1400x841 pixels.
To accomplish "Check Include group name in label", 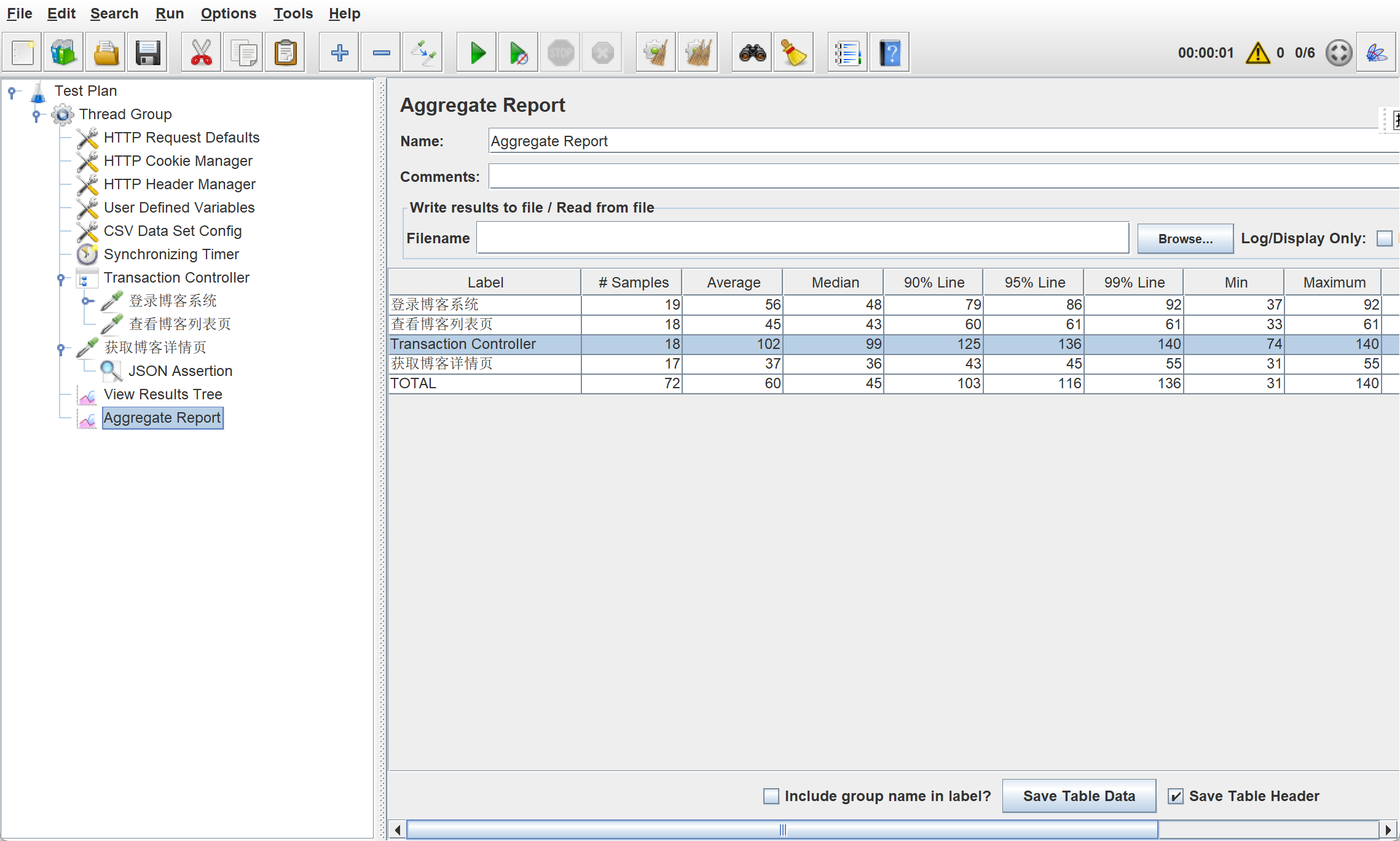I will [x=771, y=796].
